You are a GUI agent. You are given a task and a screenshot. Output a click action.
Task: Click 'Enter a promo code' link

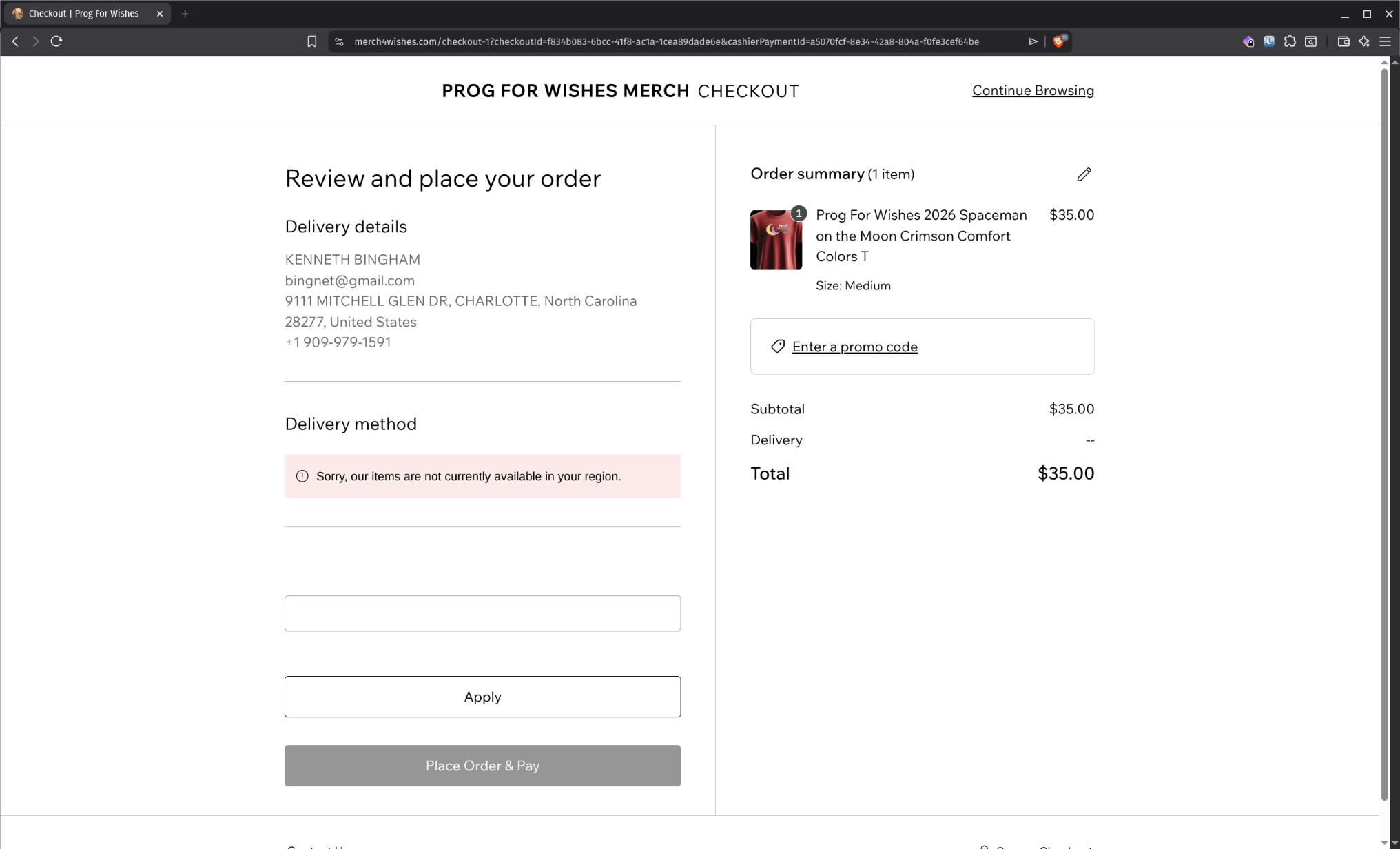click(x=854, y=347)
